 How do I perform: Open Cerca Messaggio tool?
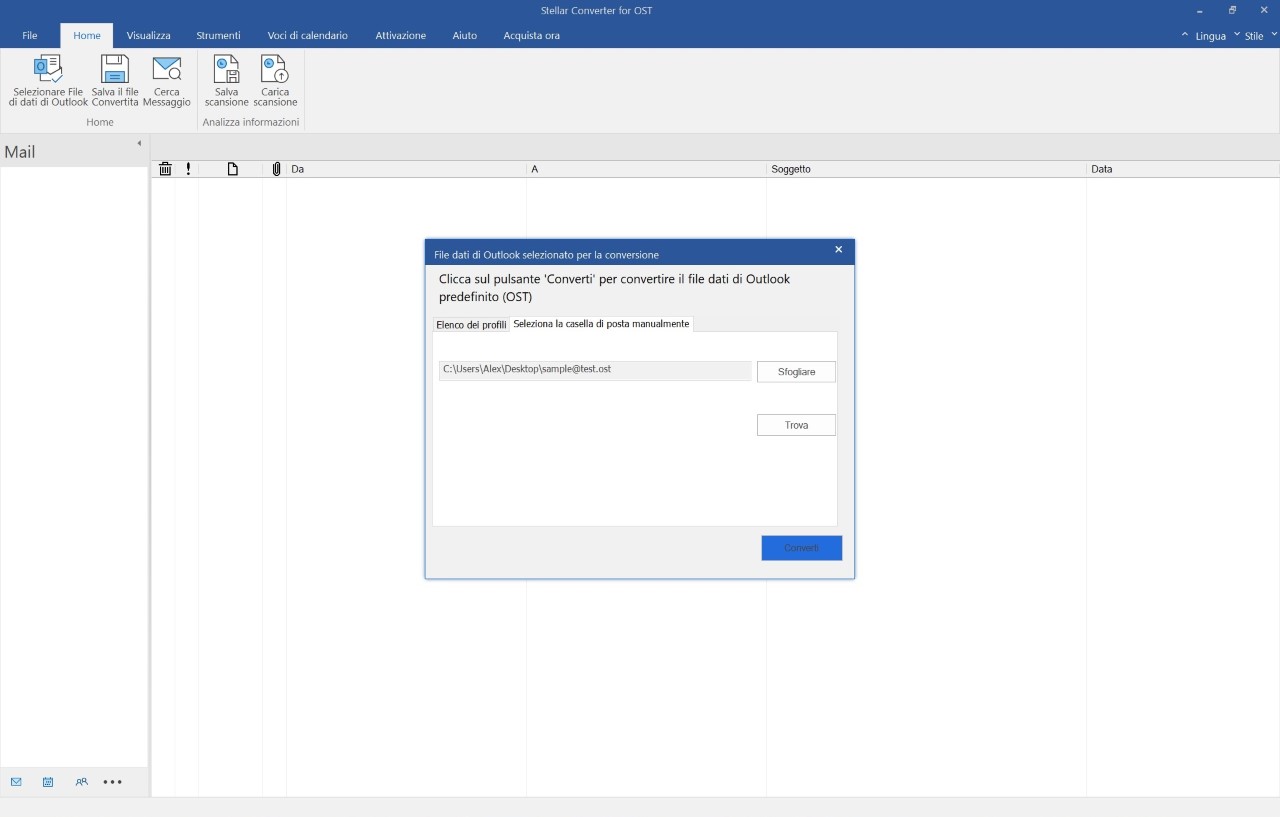coord(166,81)
